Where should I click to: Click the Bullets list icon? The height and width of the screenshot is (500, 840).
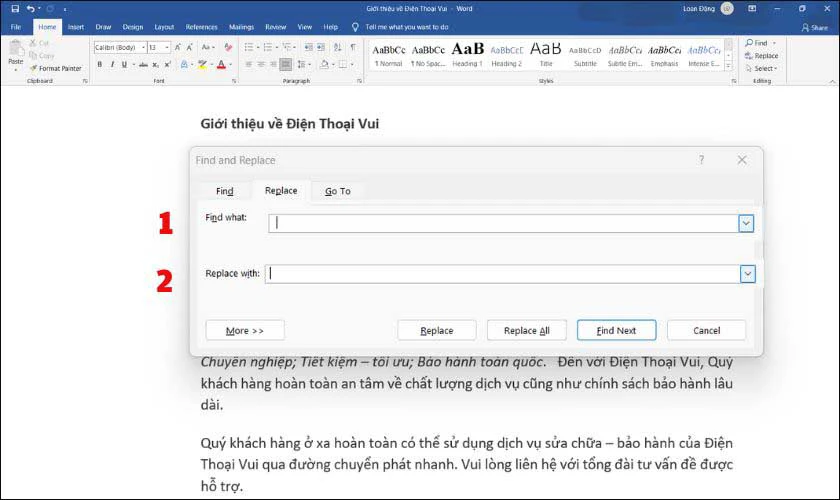tap(249, 47)
